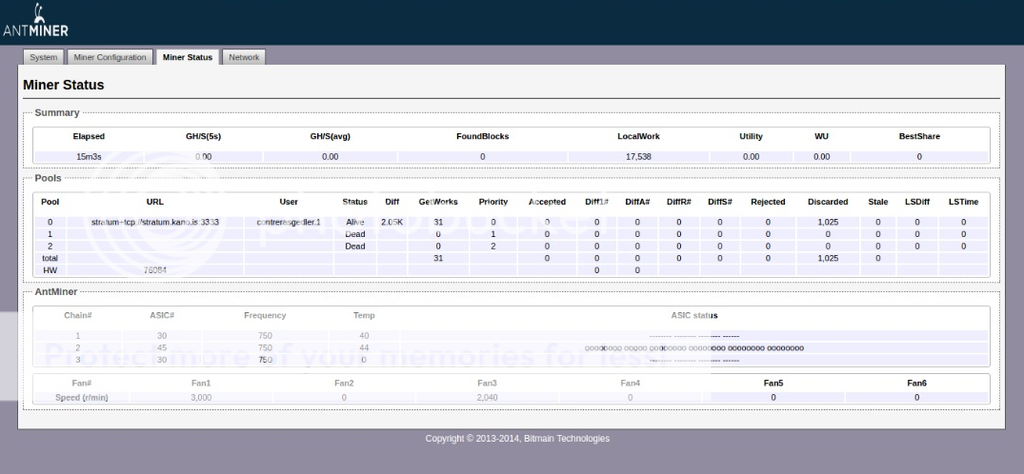The height and width of the screenshot is (474, 1024).
Task: Click the GH/S(5s) column header
Action: (x=203, y=136)
